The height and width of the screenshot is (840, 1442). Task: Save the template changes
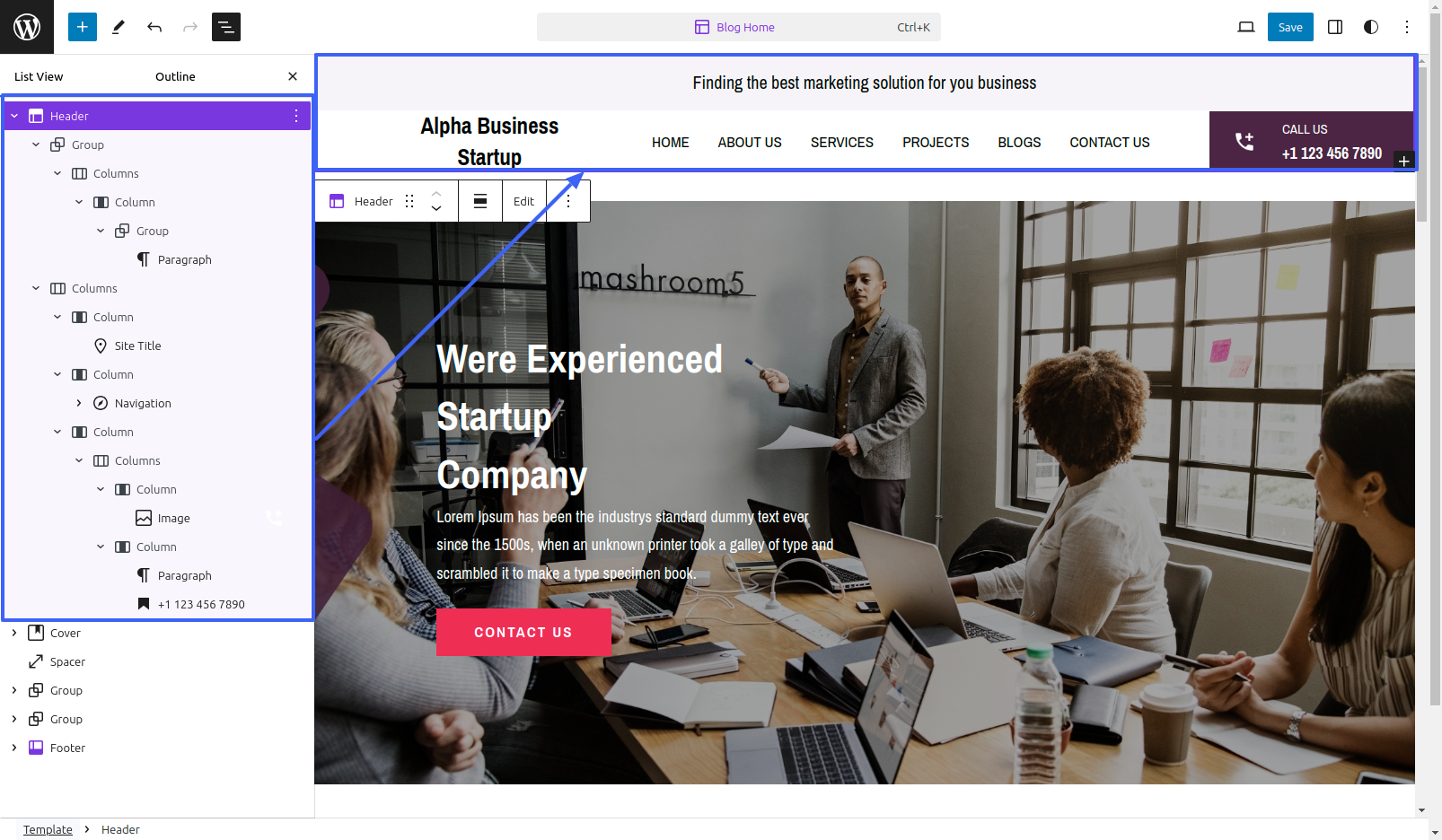click(1290, 27)
